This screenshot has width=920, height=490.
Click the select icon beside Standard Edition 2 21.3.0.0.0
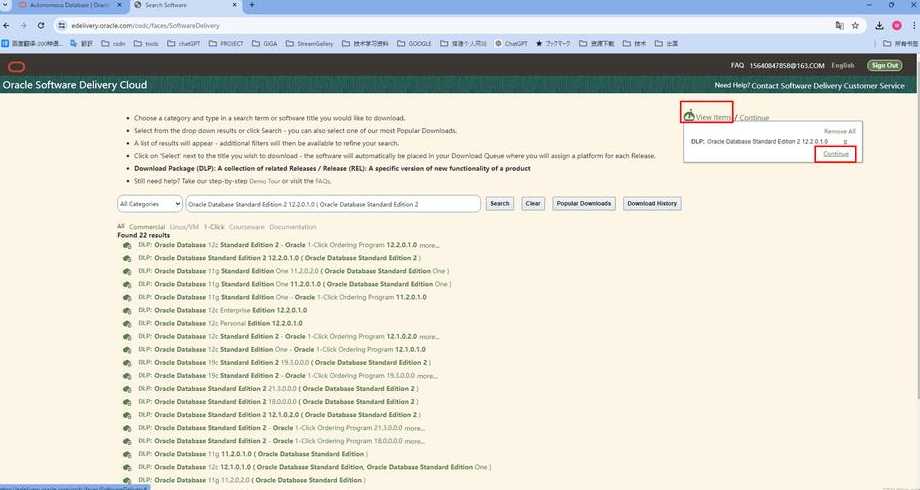tap(127, 390)
